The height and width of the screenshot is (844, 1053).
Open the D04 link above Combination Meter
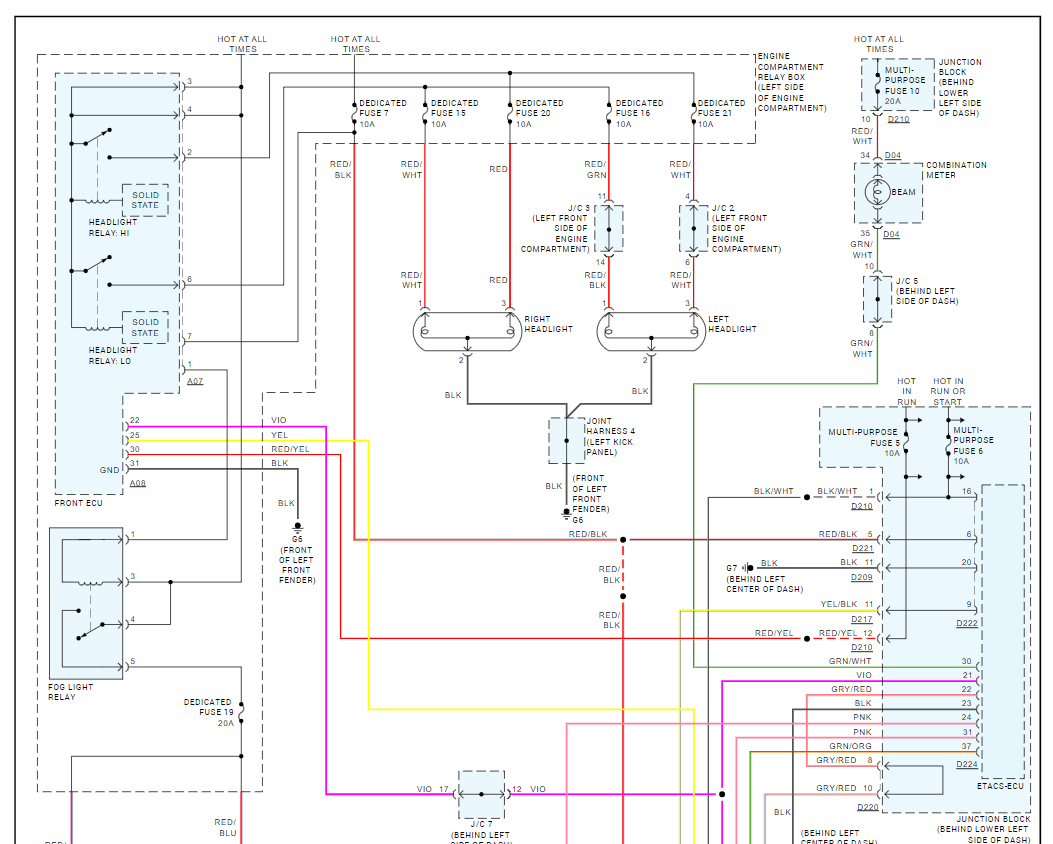click(x=892, y=156)
